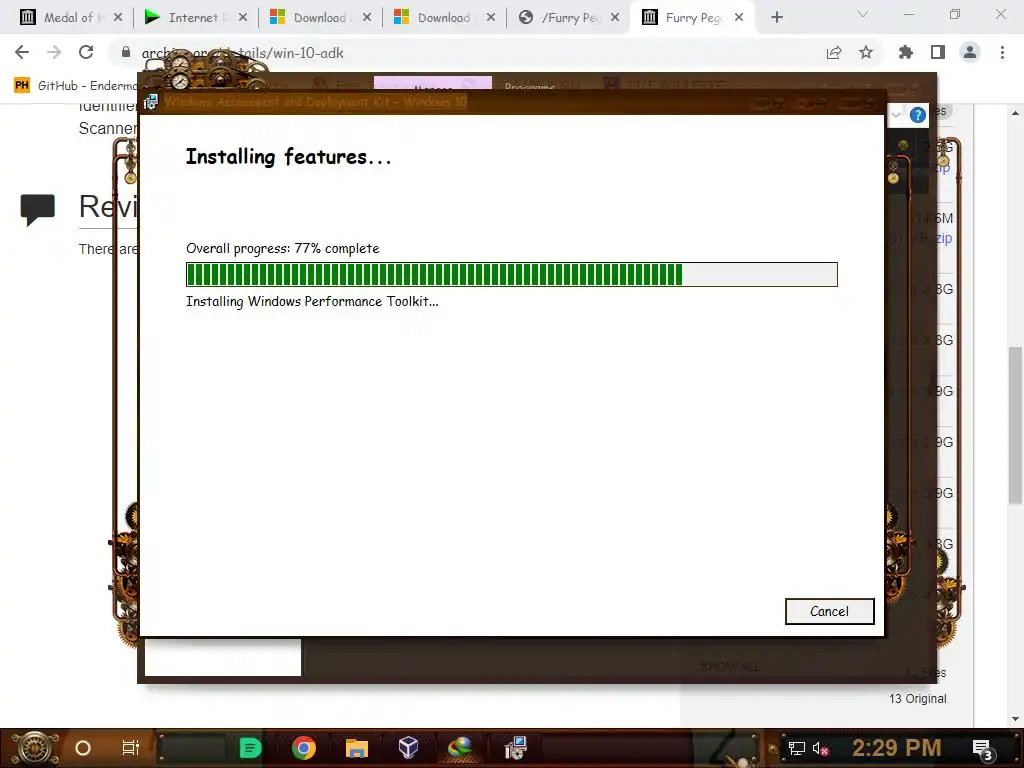
Task: Go back to the previous page
Action: click(x=22, y=52)
